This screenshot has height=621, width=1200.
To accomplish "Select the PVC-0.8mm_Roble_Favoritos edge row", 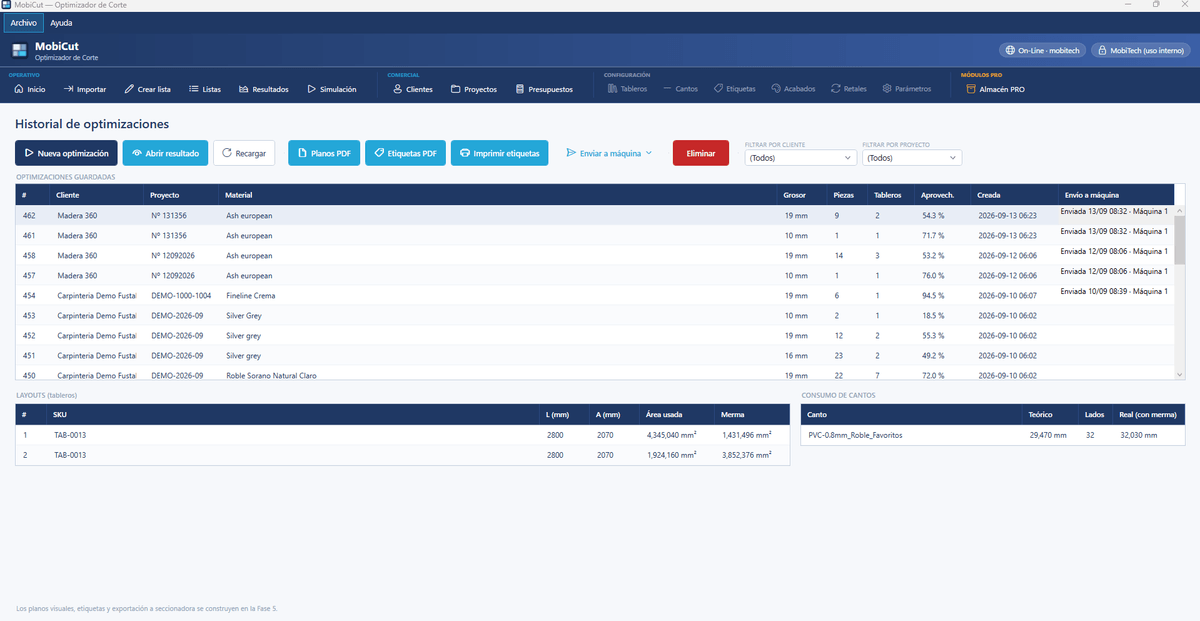I will coord(992,435).
